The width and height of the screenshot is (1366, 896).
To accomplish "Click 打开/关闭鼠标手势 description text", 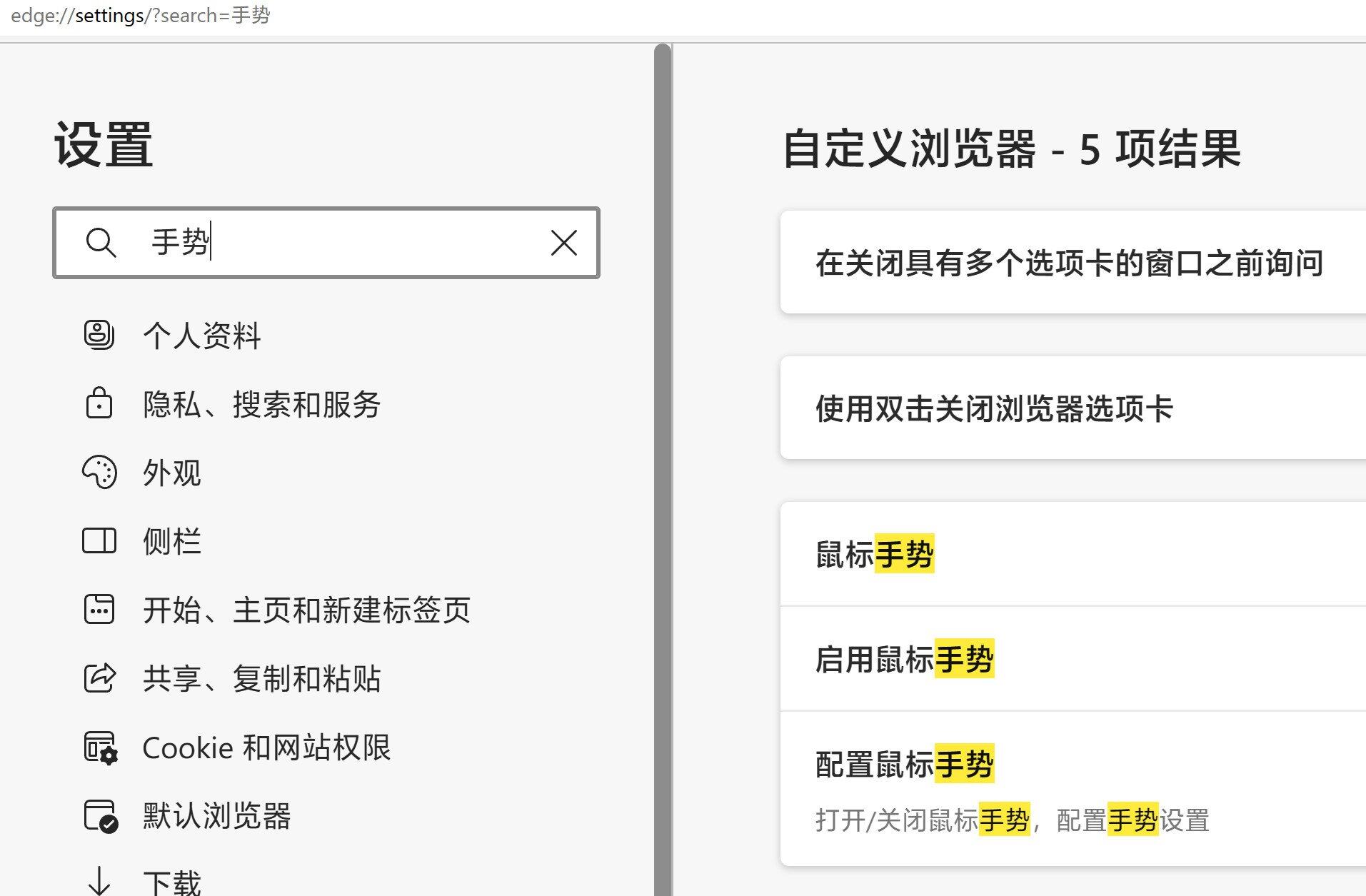I will [x=1013, y=820].
